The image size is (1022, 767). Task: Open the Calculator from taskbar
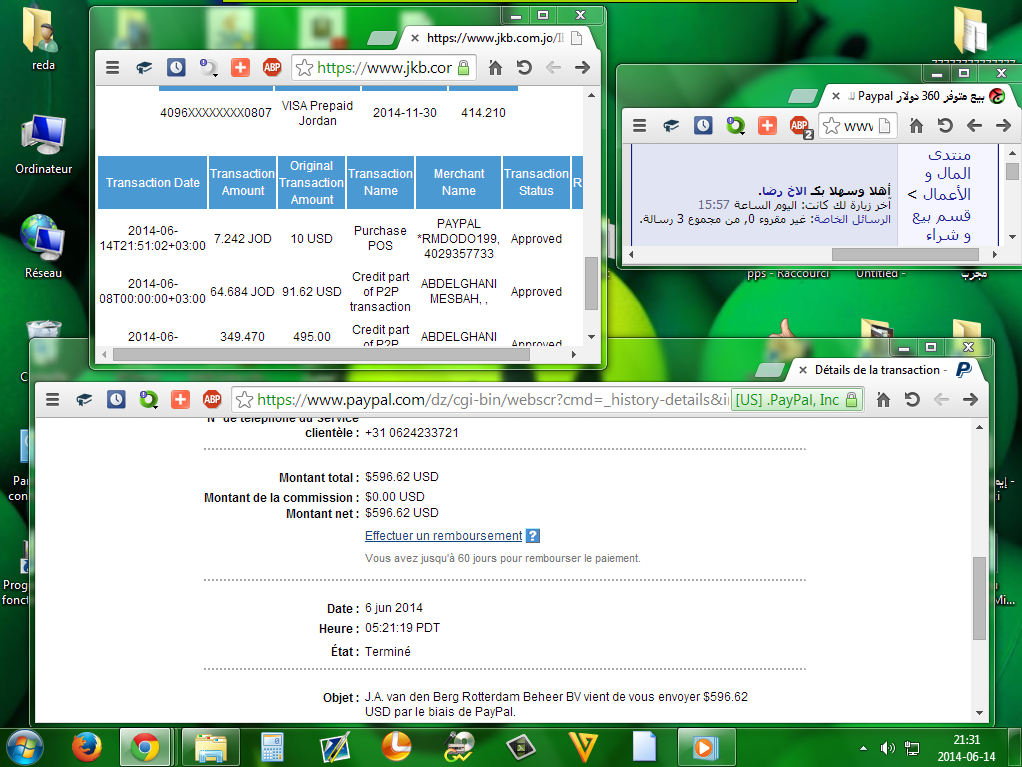(272, 747)
